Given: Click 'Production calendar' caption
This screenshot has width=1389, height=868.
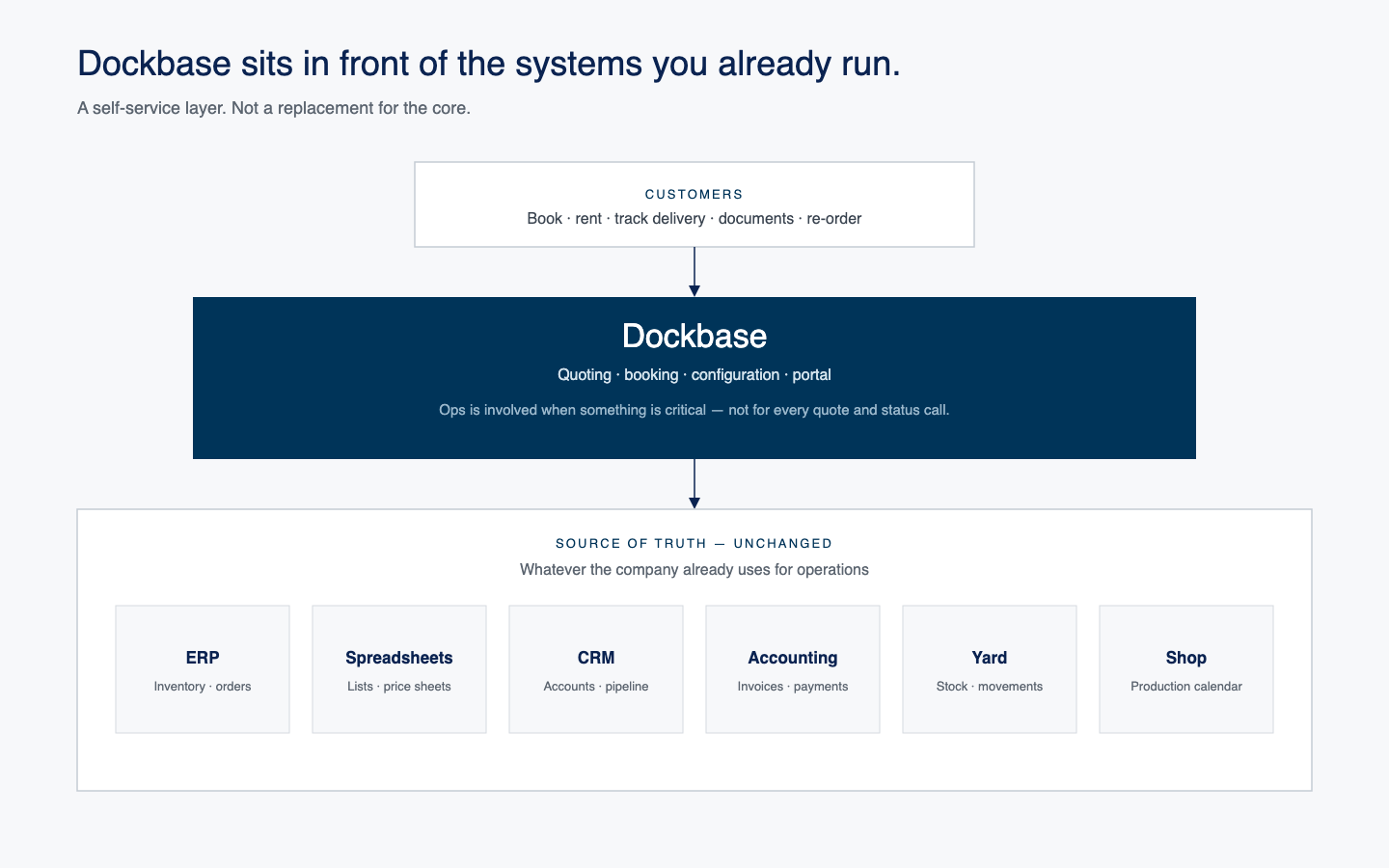Looking at the screenshot, I should pos(1186,687).
